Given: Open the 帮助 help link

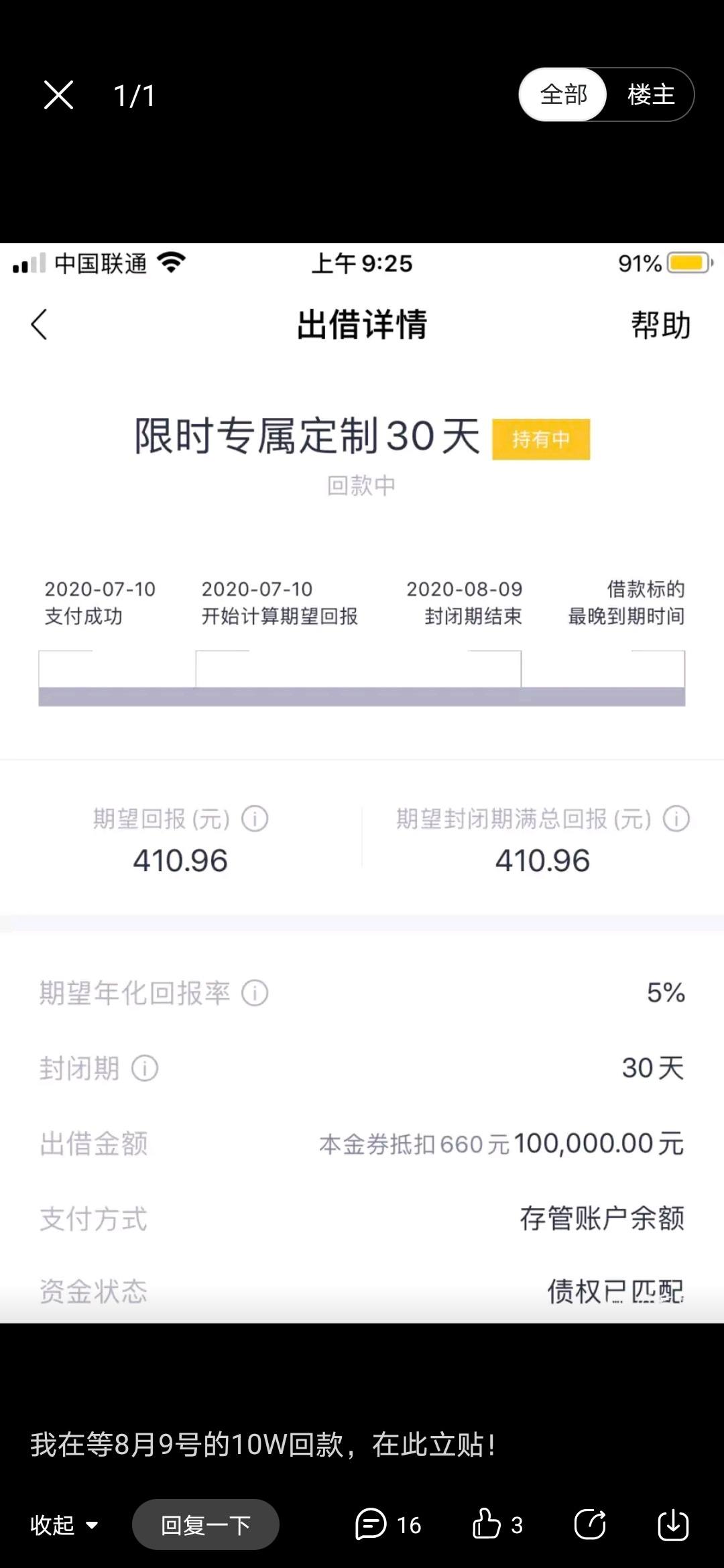Looking at the screenshot, I should pyautogui.click(x=660, y=325).
